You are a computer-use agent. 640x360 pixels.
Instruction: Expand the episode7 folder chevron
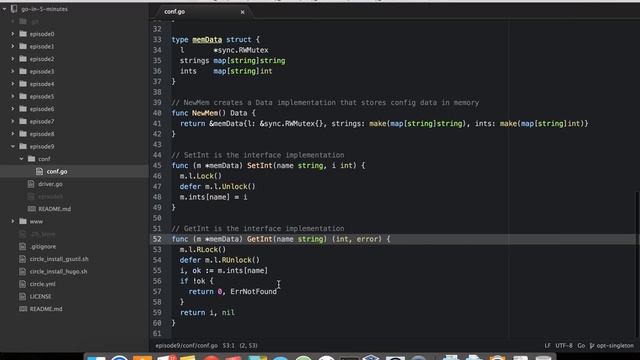tap(13, 121)
